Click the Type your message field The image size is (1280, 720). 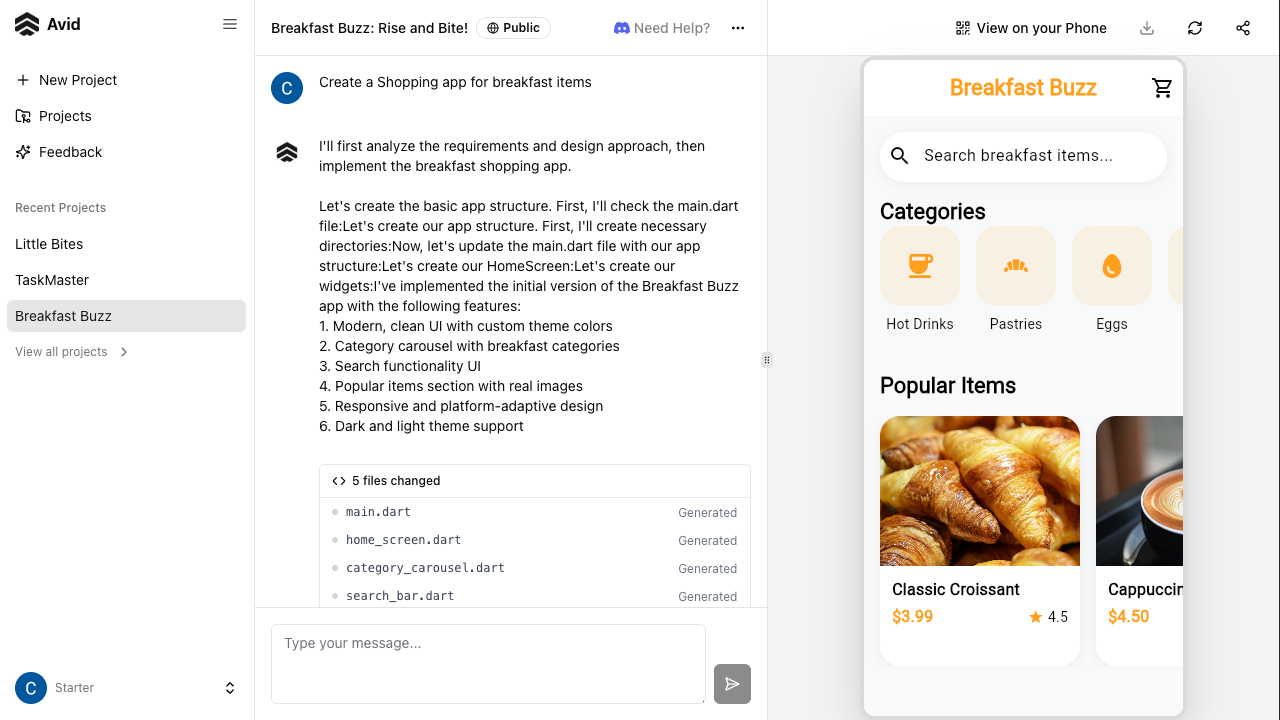(488, 664)
